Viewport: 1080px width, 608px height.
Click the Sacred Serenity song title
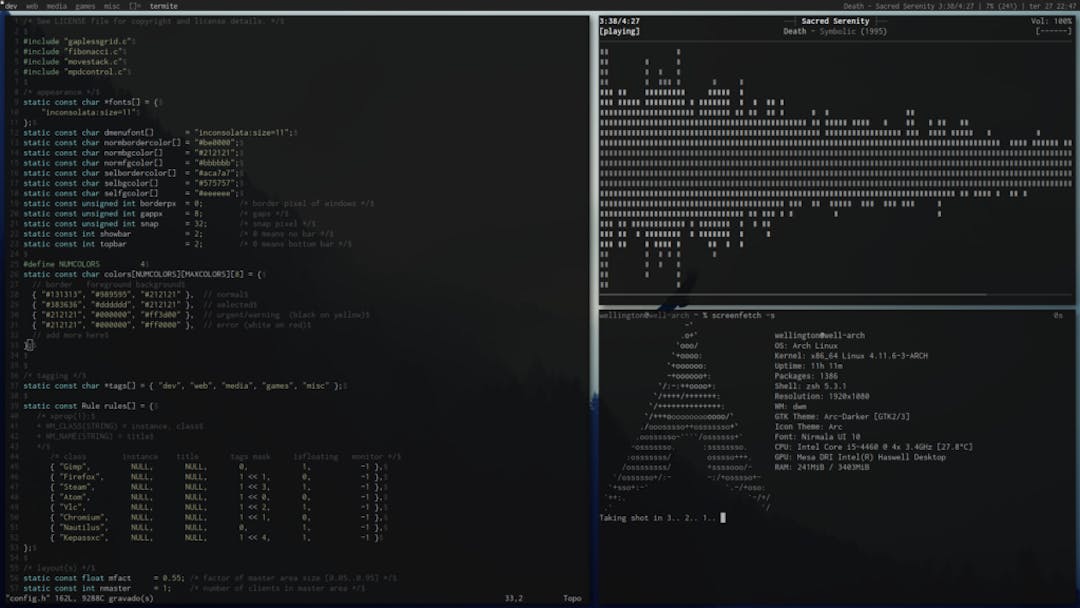tap(835, 21)
